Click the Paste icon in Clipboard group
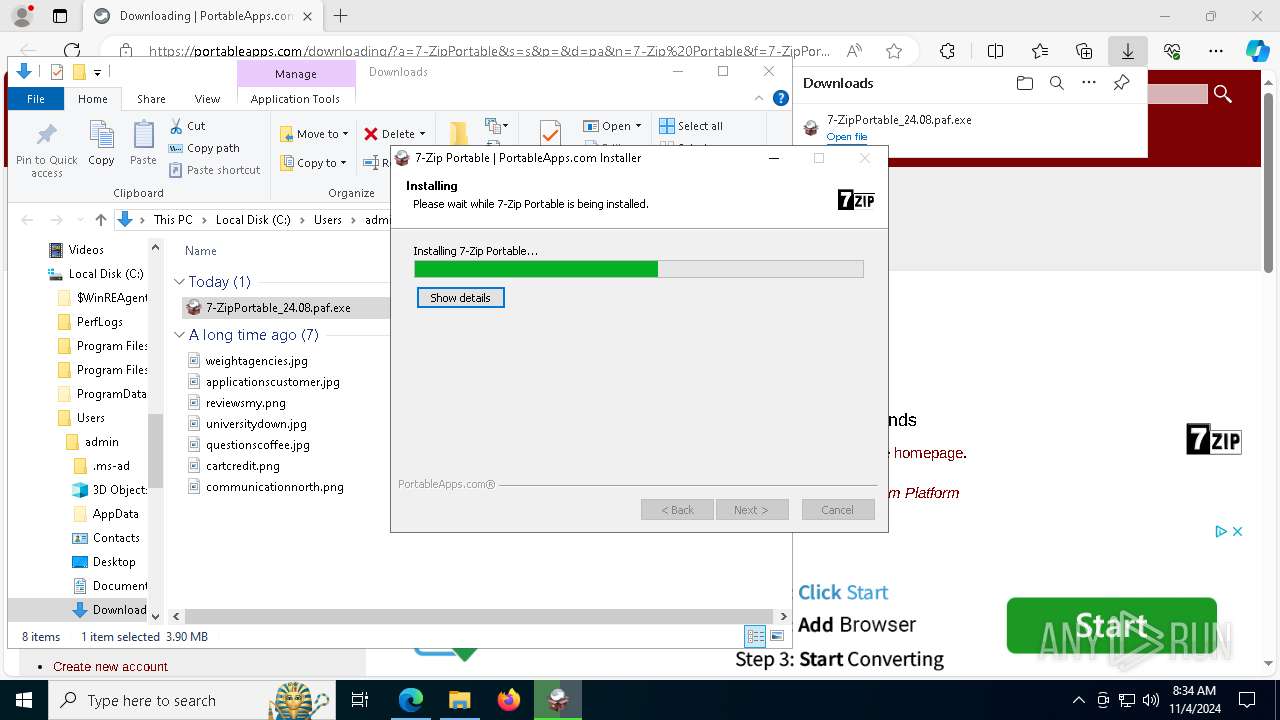Viewport: 1280px width, 720px height. 143,142
